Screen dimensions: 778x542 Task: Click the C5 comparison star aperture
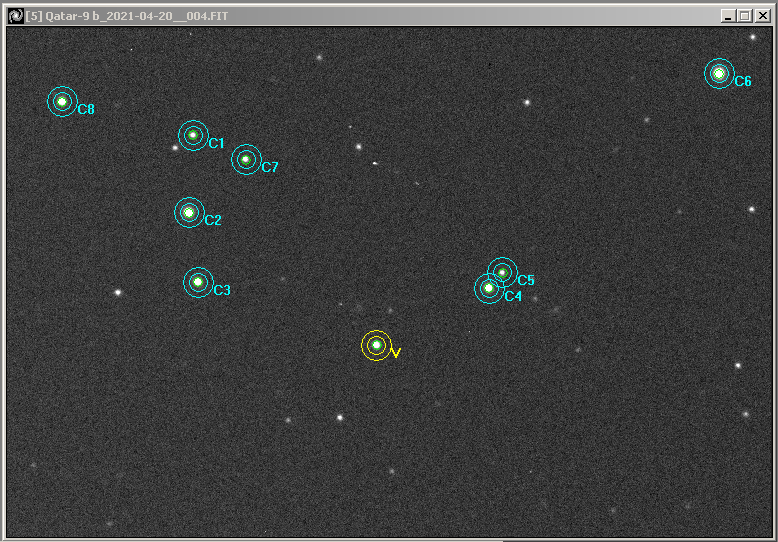coord(502,272)
